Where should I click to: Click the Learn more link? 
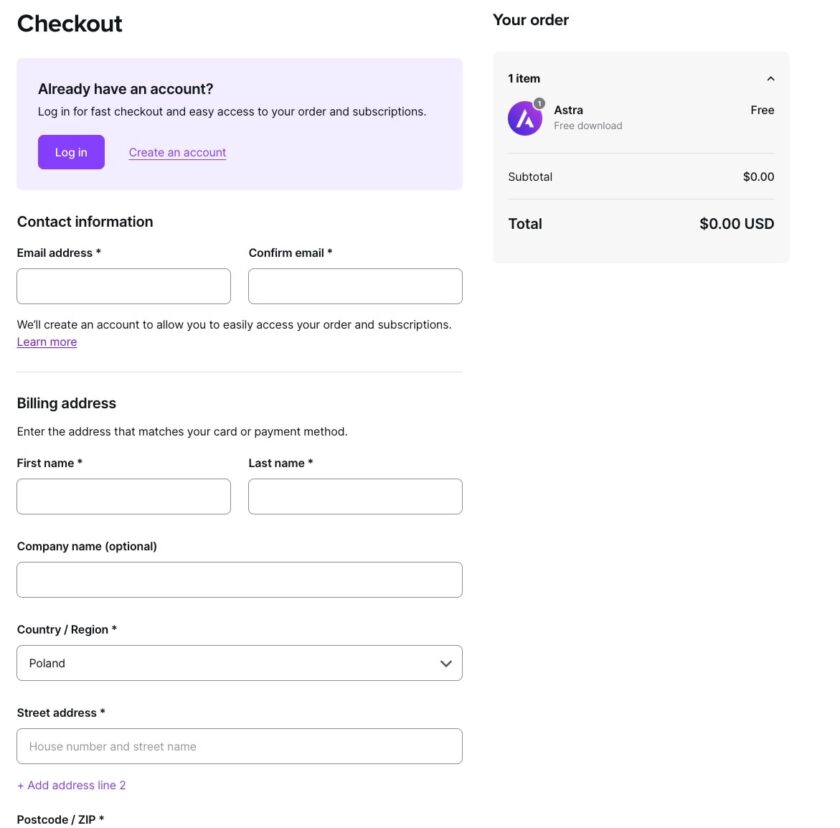tap(46, 341)
